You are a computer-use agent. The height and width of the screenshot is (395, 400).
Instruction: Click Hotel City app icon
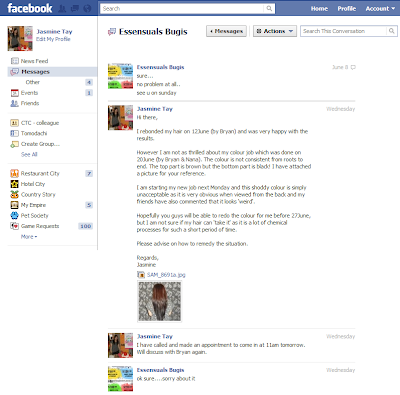click(14, 184)
